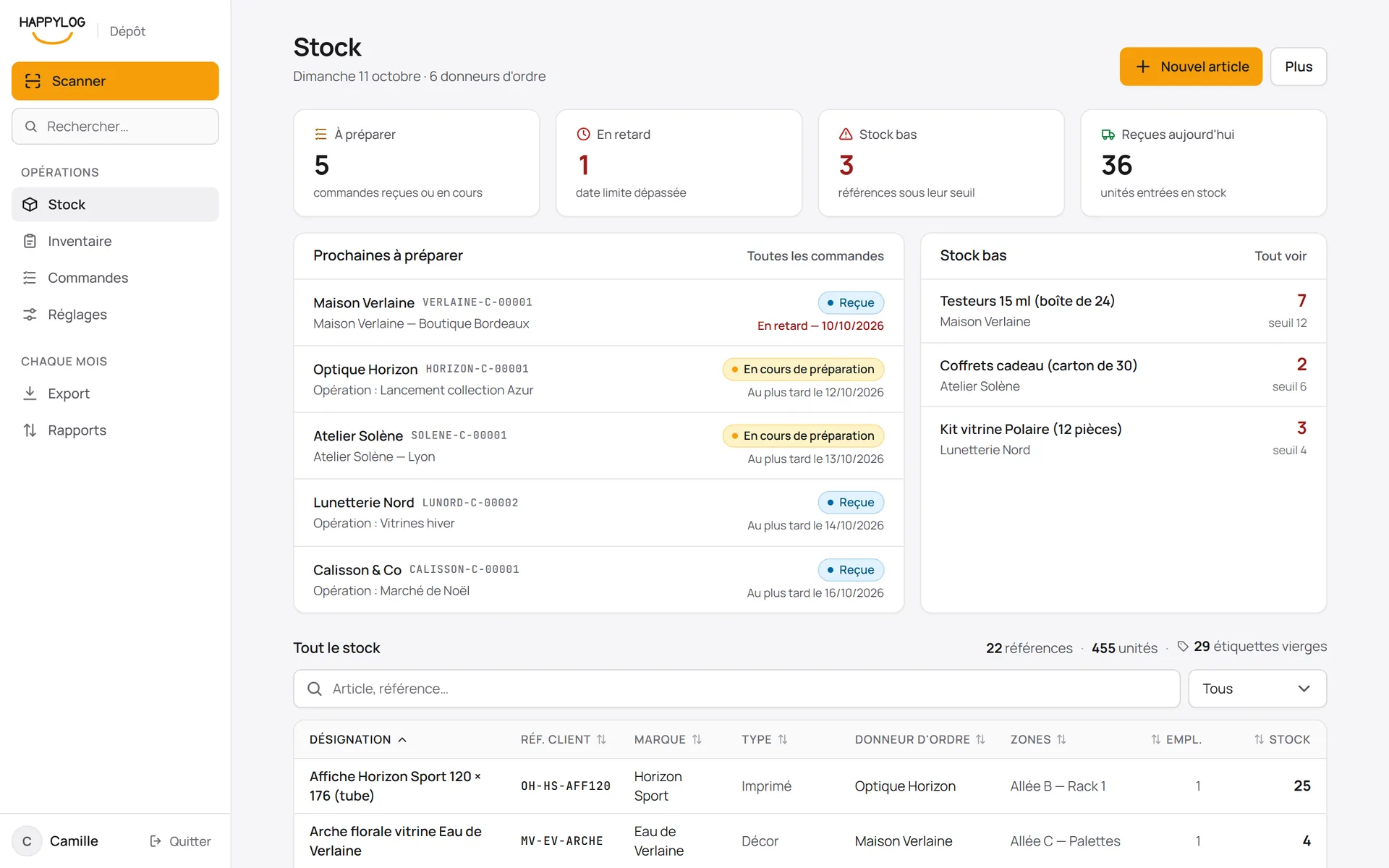
Task: Click the Rapports arrows icon
Action: tap(30, 430)
